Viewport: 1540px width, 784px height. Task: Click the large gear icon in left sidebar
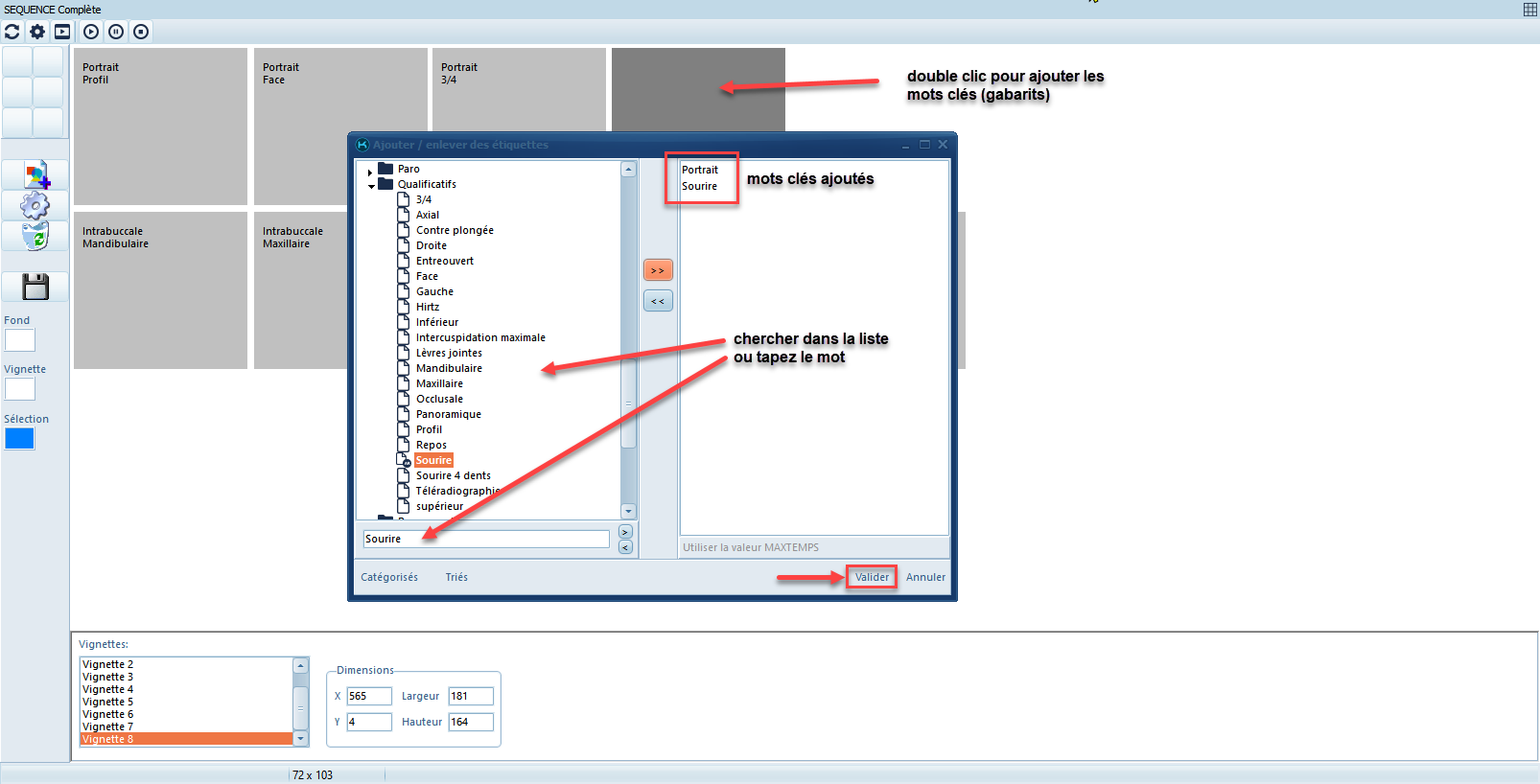click(x=35, y=205)
